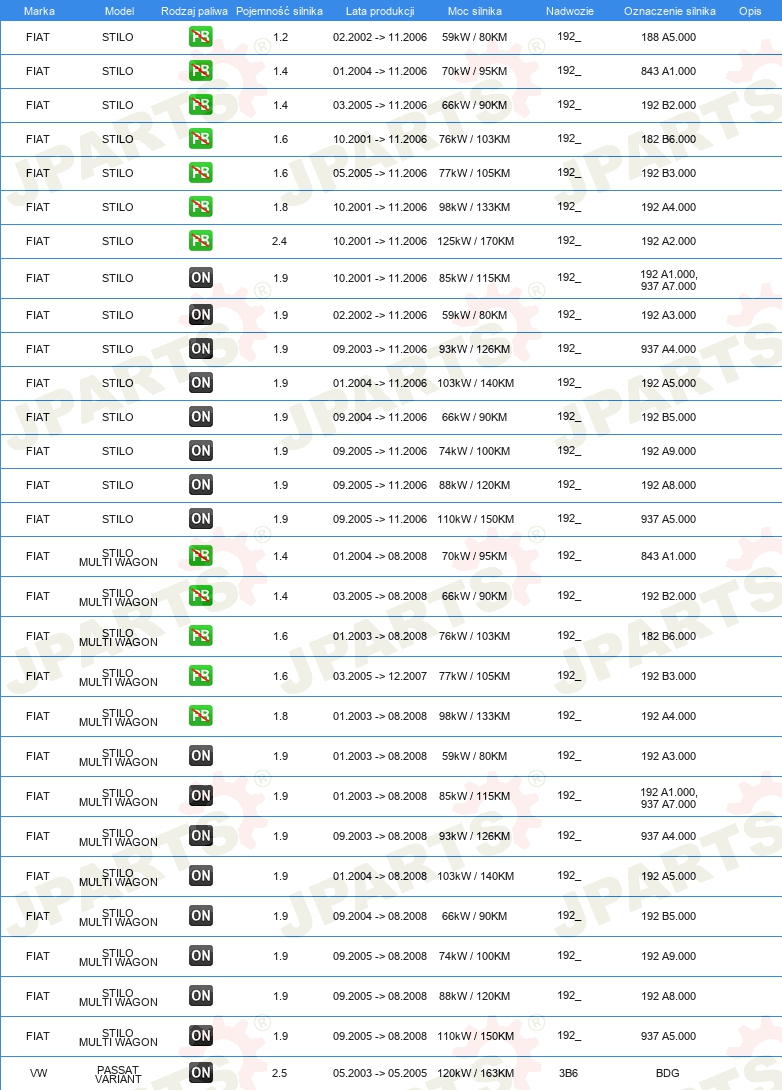Select petrol icon for STILO 1.6 76kW from 10.2001
The height and width of the screenshot is (1090, 782).
point(200,139)
